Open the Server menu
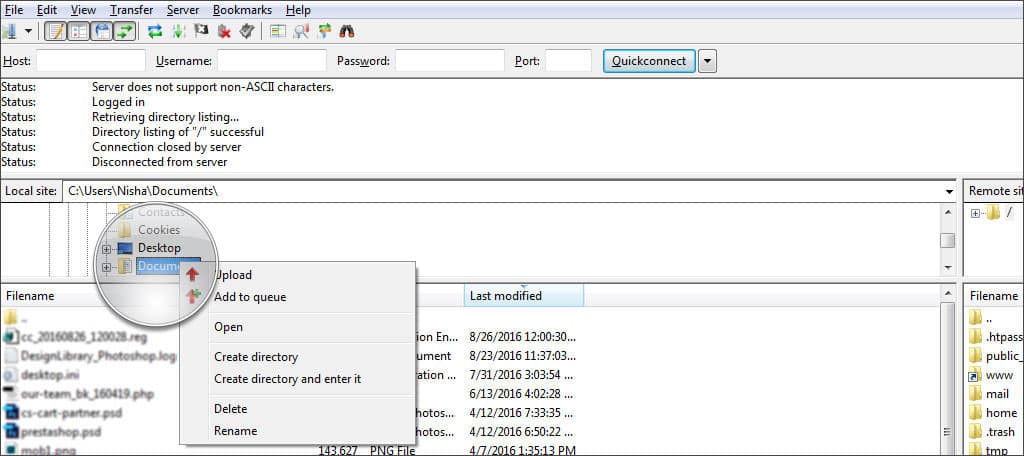Image resolution: width=1024 pixels, height=456 pixels. click(183, 10)
